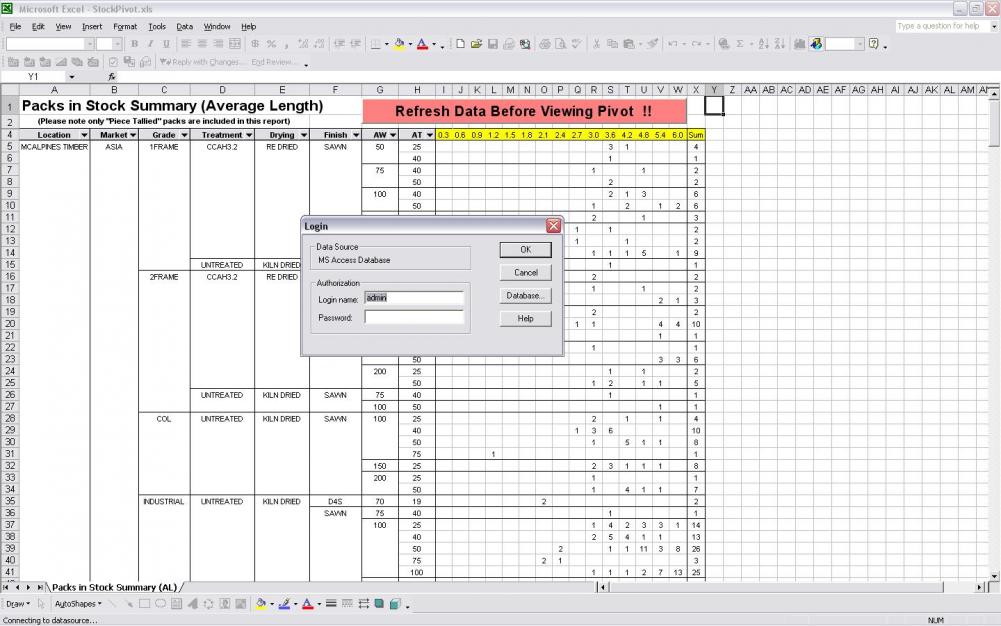Screen dimensions: 1001x626
Task: Open the Format menu
Action: point(125,26)
